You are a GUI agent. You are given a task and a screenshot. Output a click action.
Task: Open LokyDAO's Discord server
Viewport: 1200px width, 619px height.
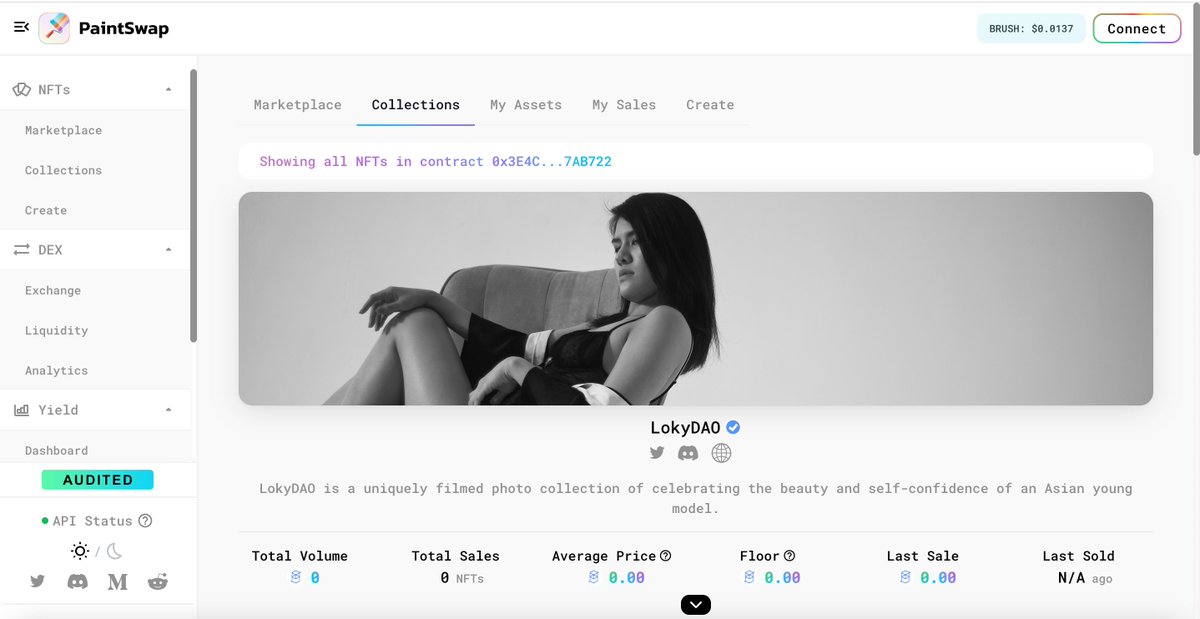pyautogui.click(x=687, y=453)
